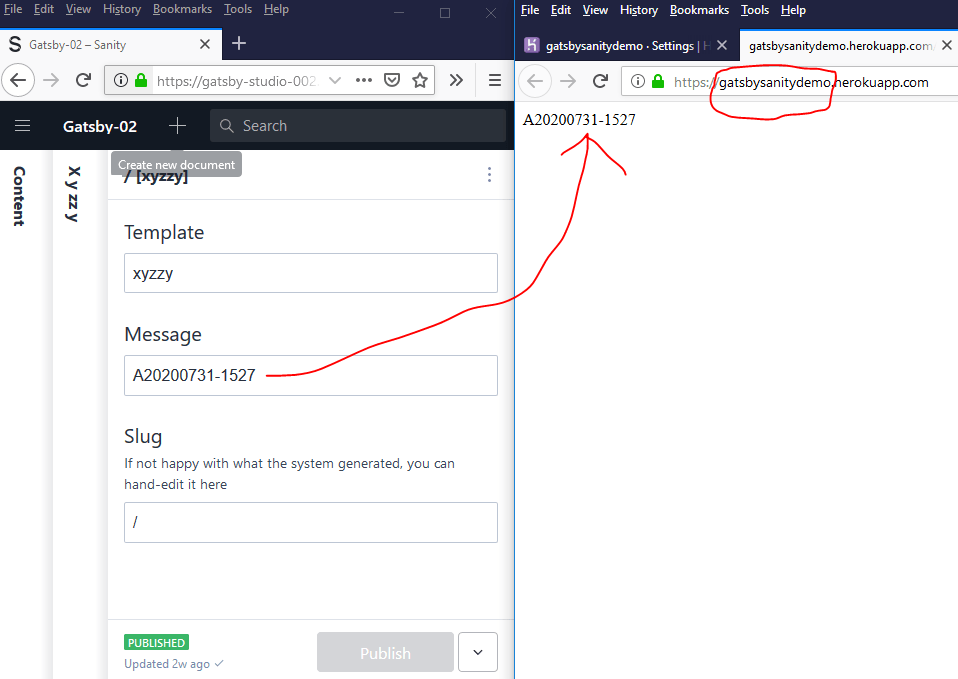Go back in the left Firefox window
The image size is (958, 679).
coord(18,80)
